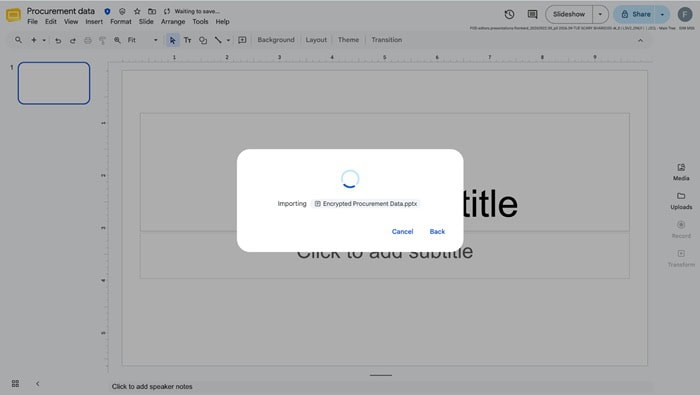
Task: Open the comments icon
Action: pos(532,14)
